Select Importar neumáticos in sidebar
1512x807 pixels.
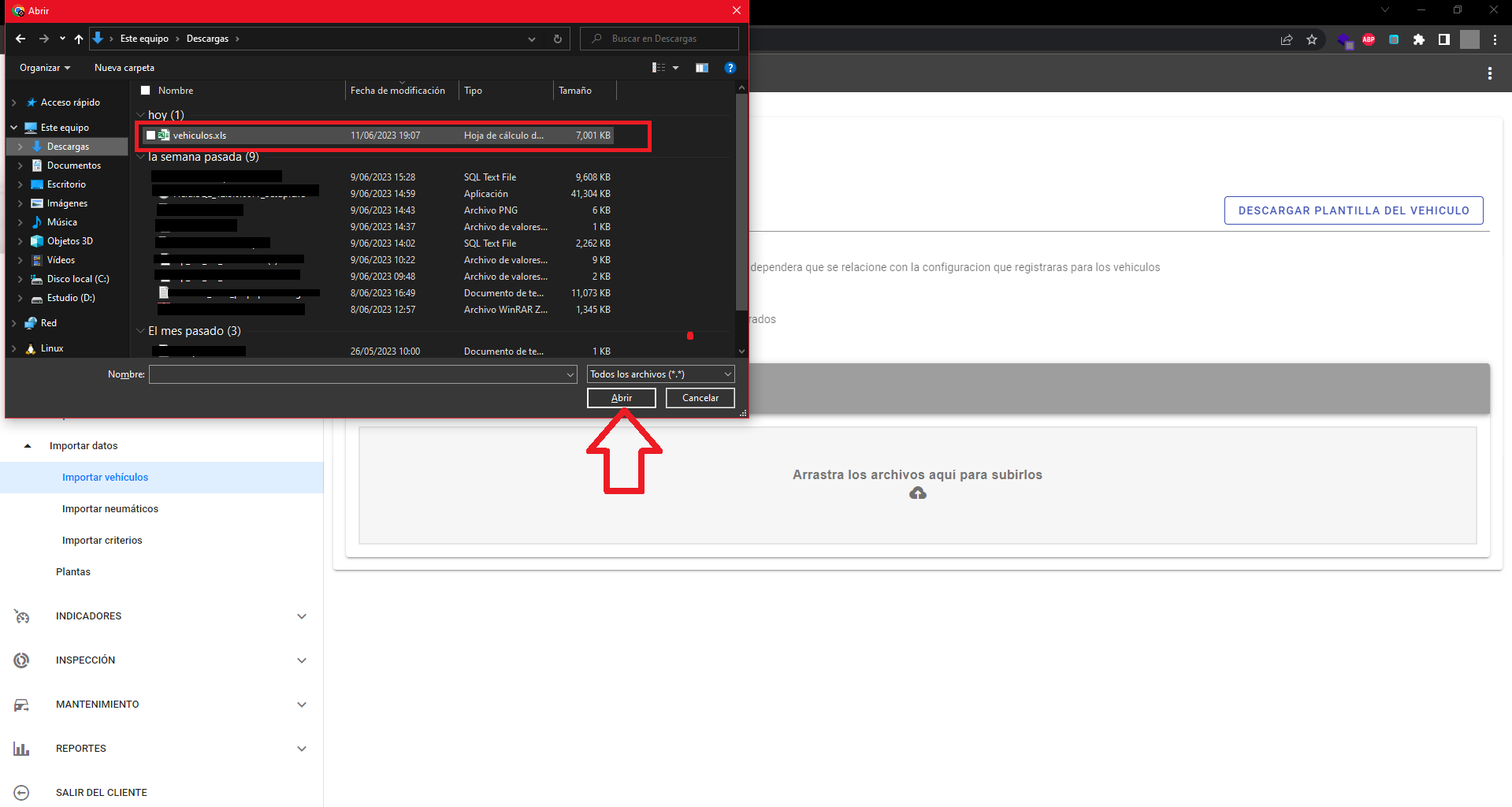110,509
